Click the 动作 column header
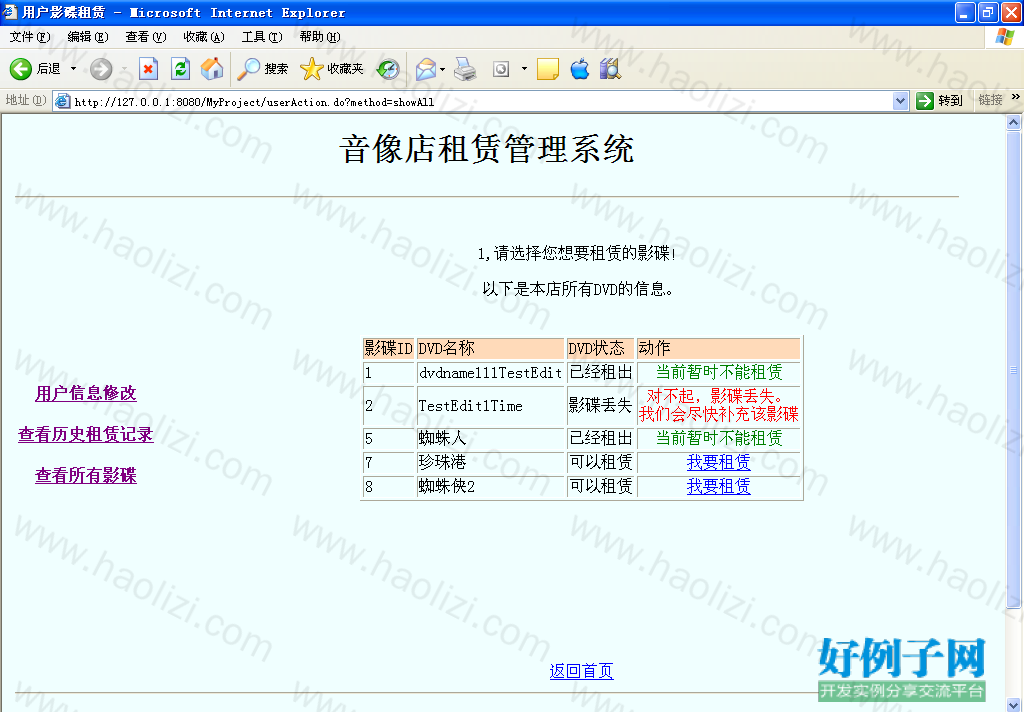 (x=718, y=348)
